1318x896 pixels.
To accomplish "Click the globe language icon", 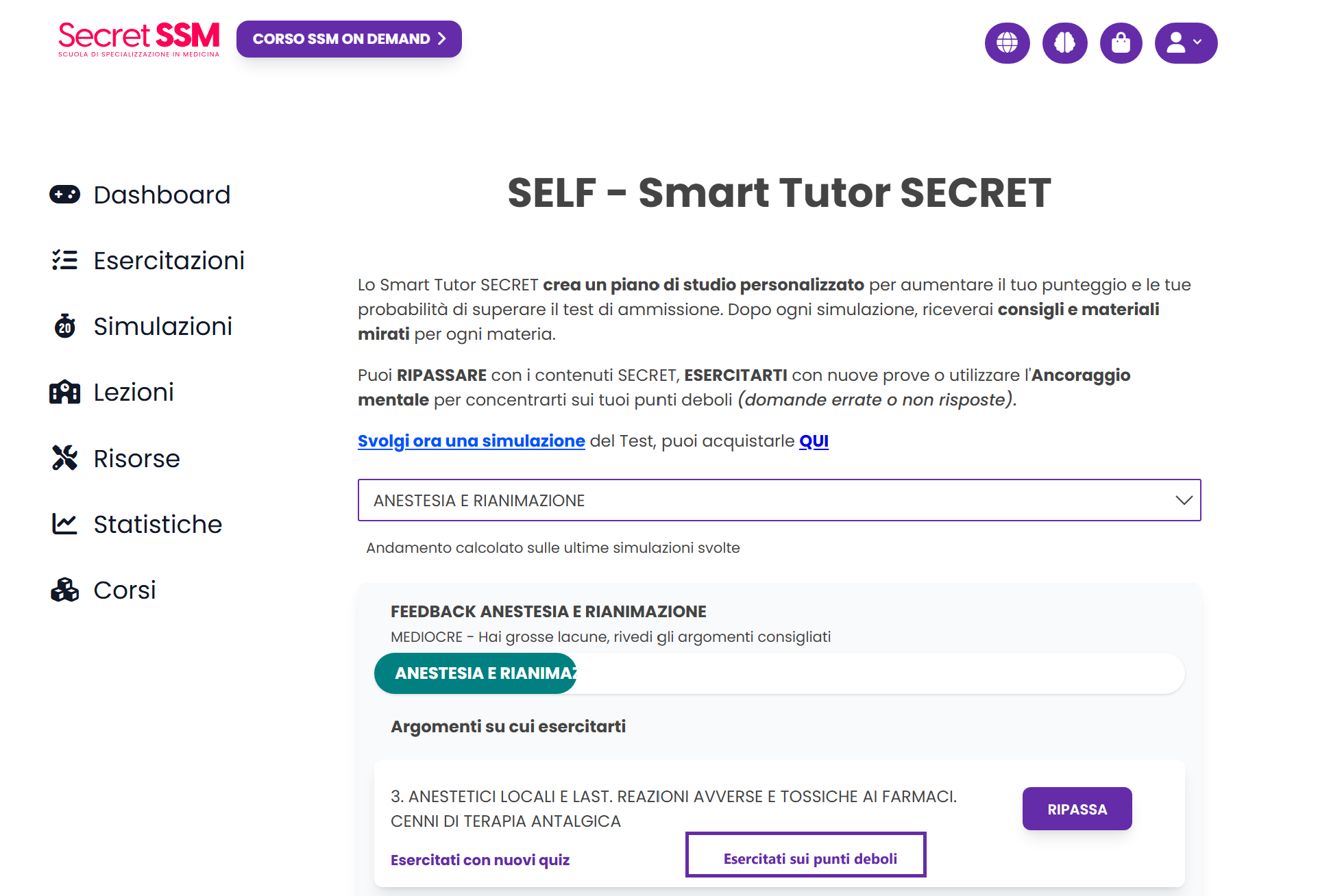I will (x=1007, y=43).
